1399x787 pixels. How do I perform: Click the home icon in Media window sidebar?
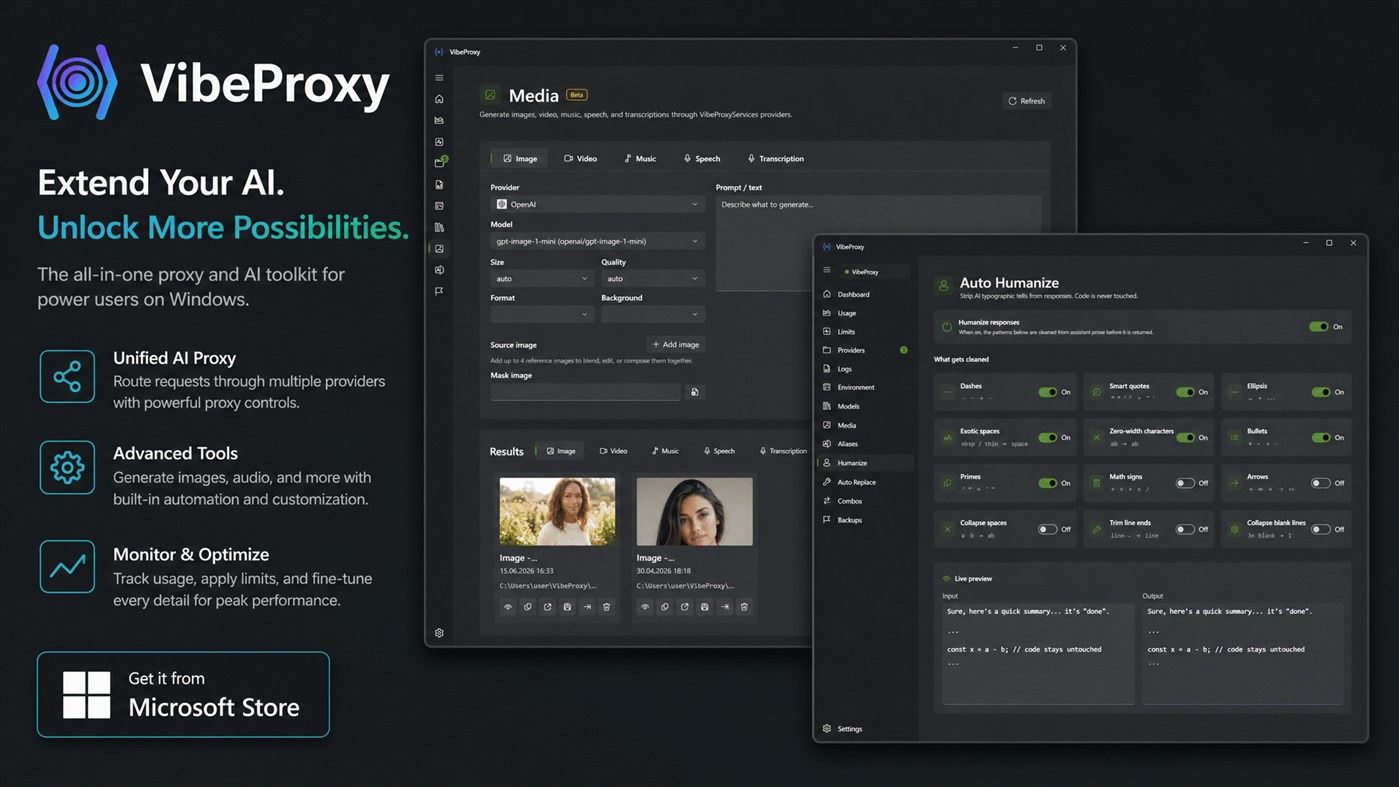pyautogui.click(x=439, y=99)
